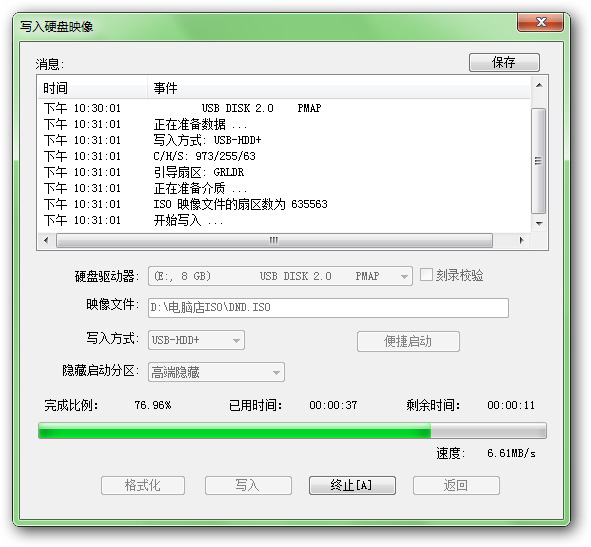
Task: Click the horizontal scrollbar thumb
Action: pos(274,240)
